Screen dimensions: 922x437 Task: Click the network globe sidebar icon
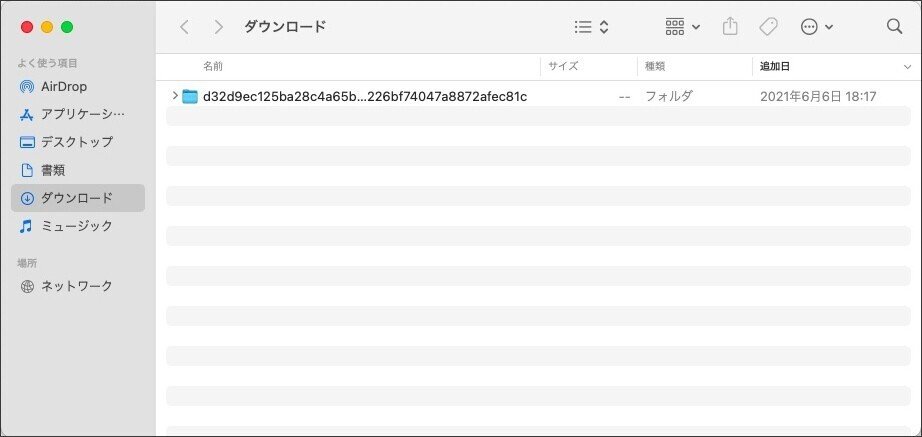(27, 286)
